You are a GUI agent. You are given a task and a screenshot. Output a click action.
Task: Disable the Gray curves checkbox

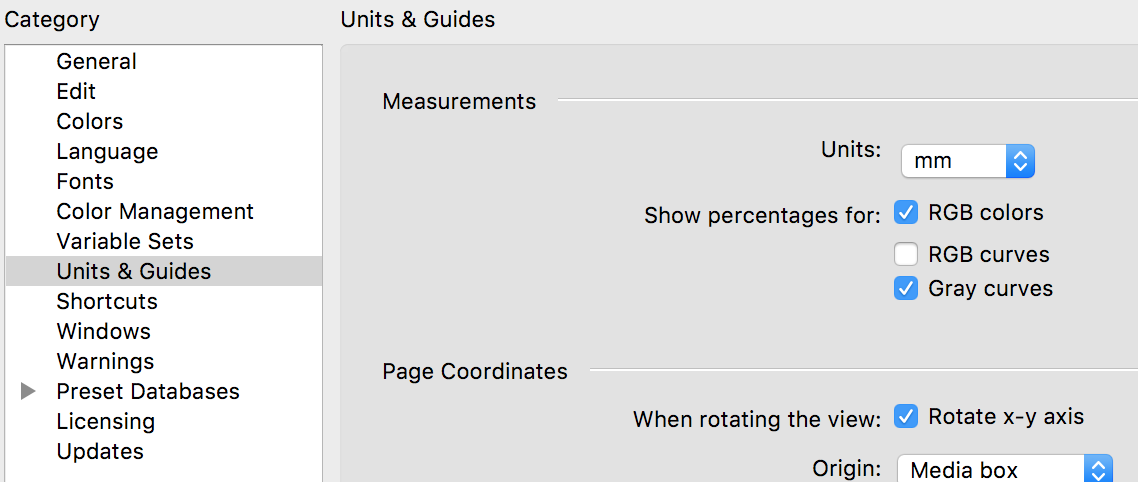(906, 289)
